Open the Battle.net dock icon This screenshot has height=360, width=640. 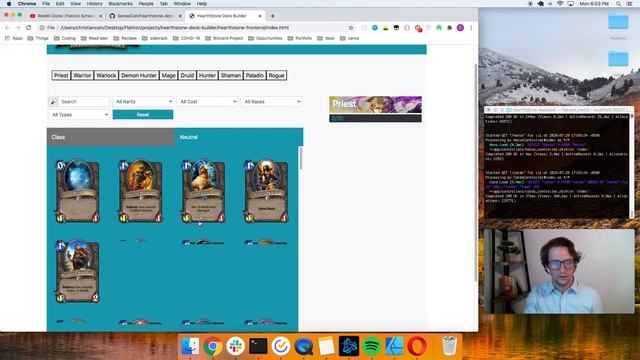click(x=349, y=346)
